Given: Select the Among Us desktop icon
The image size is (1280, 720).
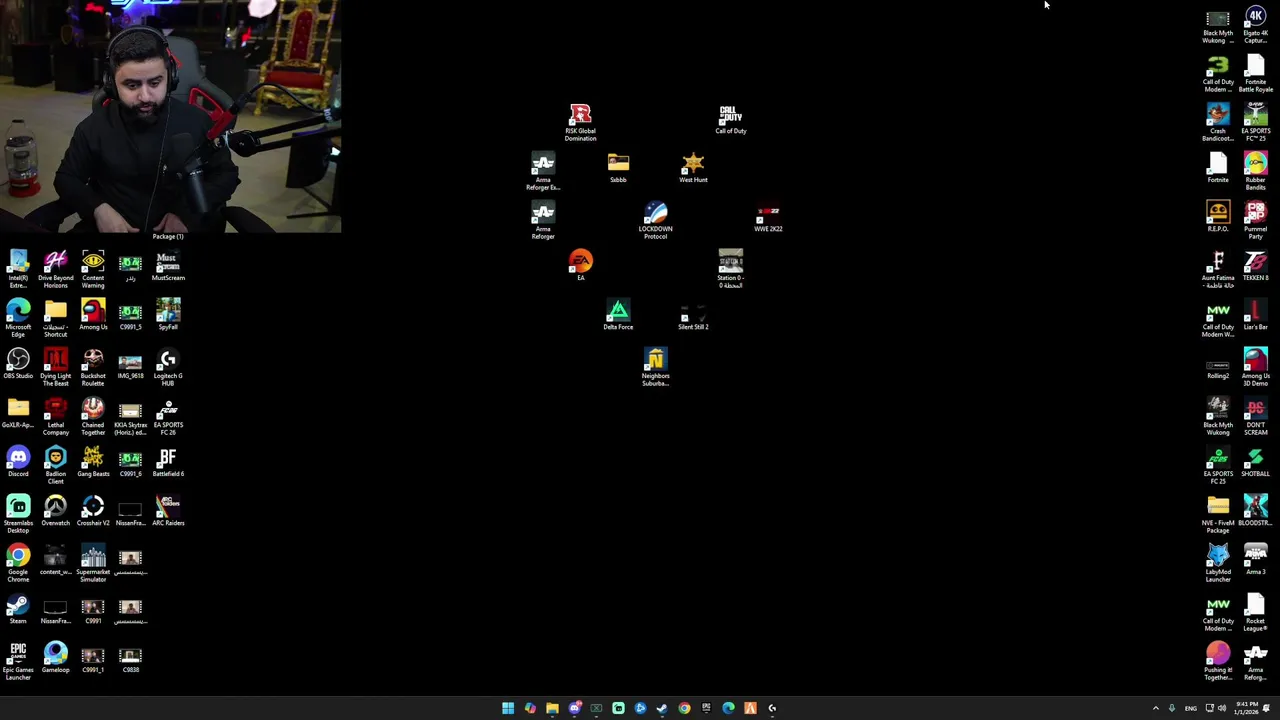Looking at the screenshot, I should [x=93, y=315].
